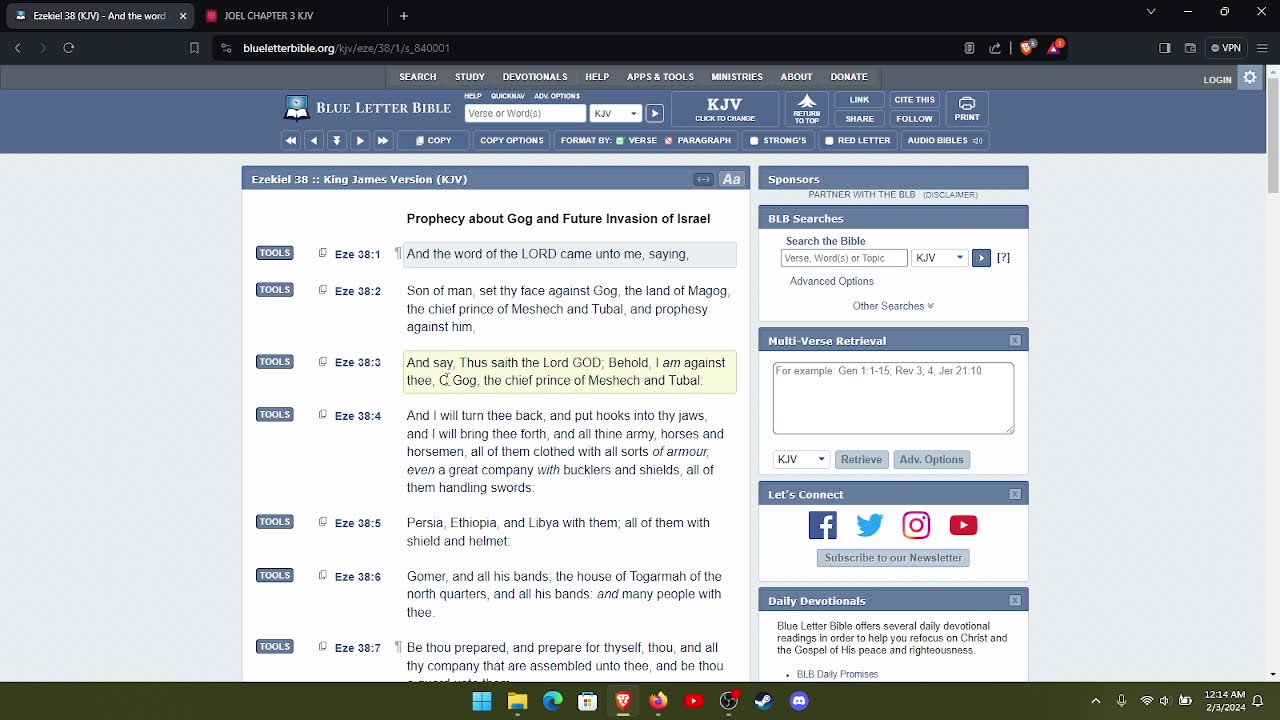Open the Devotionals menu

tap(535, 77)
